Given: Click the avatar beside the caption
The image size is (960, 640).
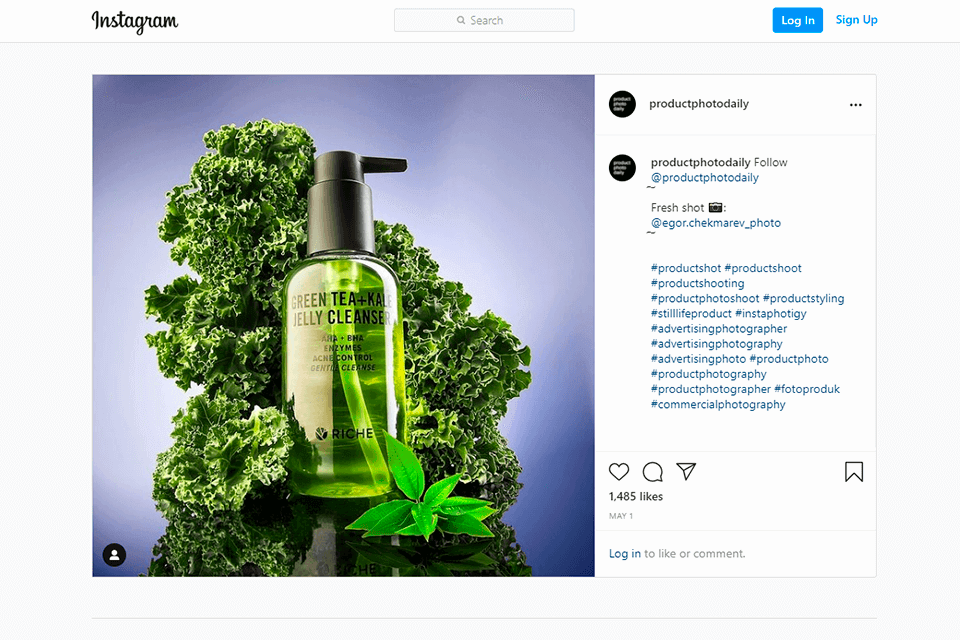Looking at the screenshot, I should (622, 168).
